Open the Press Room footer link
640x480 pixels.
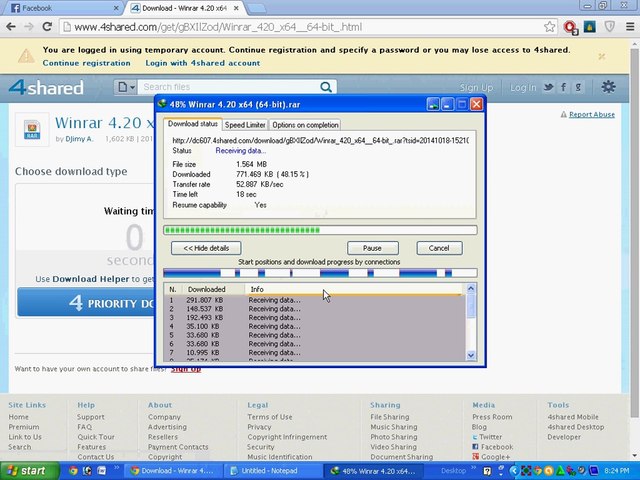[492, 417]
